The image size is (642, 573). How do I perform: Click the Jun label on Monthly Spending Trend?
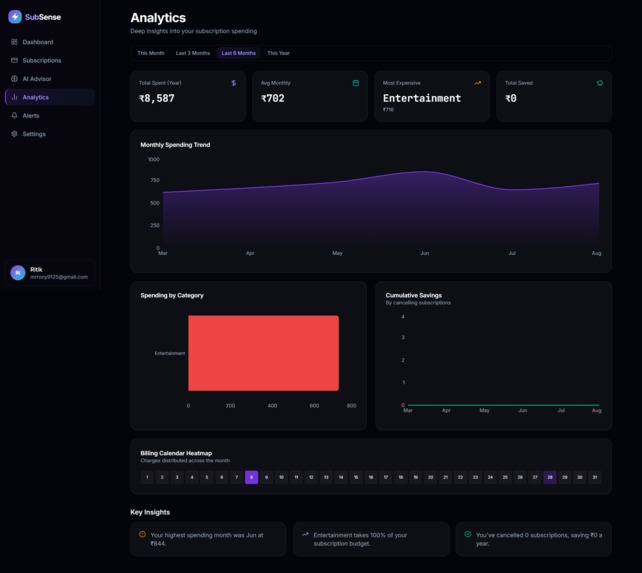click(x=425, y=253)
